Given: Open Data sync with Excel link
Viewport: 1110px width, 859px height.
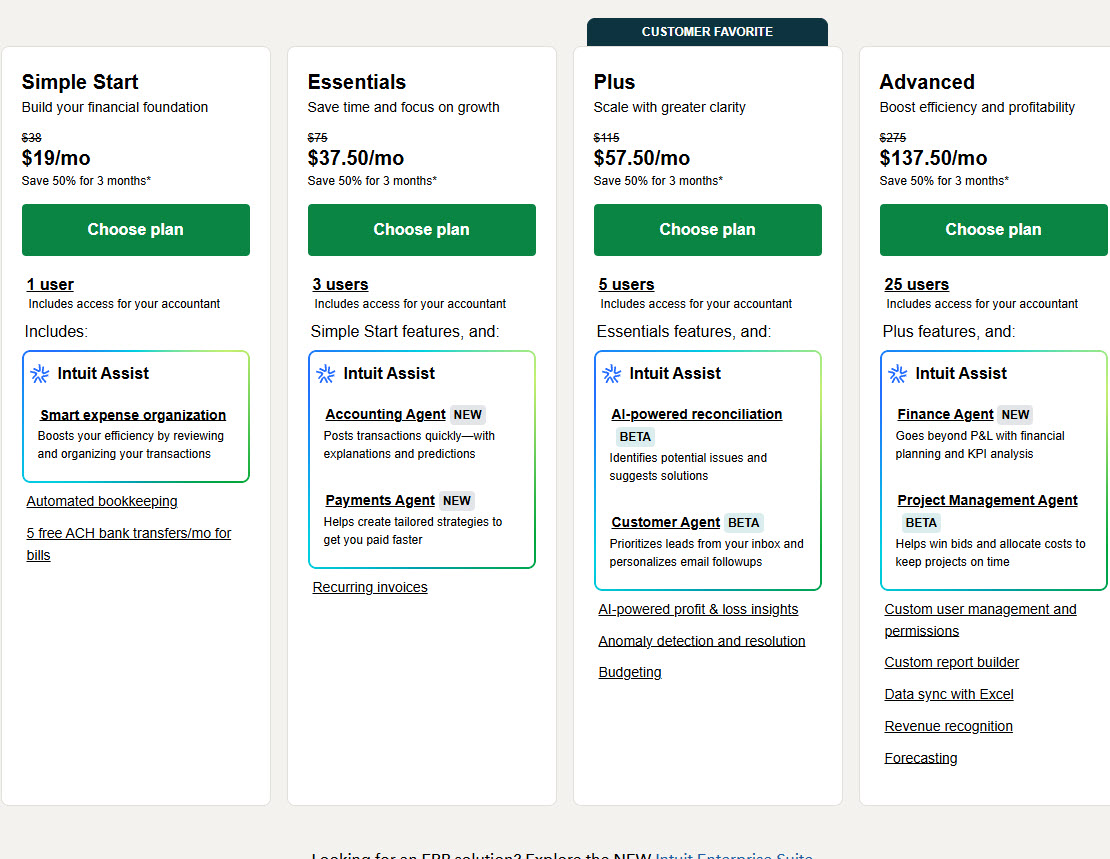Looking at the screenshot, I should click(x=949, y=694).
